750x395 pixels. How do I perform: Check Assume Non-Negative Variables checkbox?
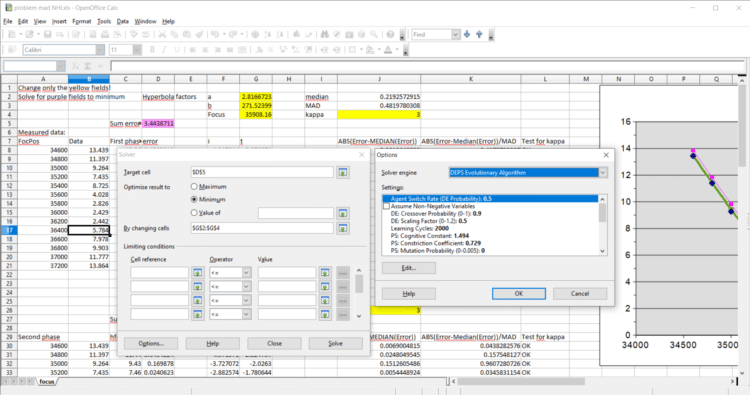[386, 206]
